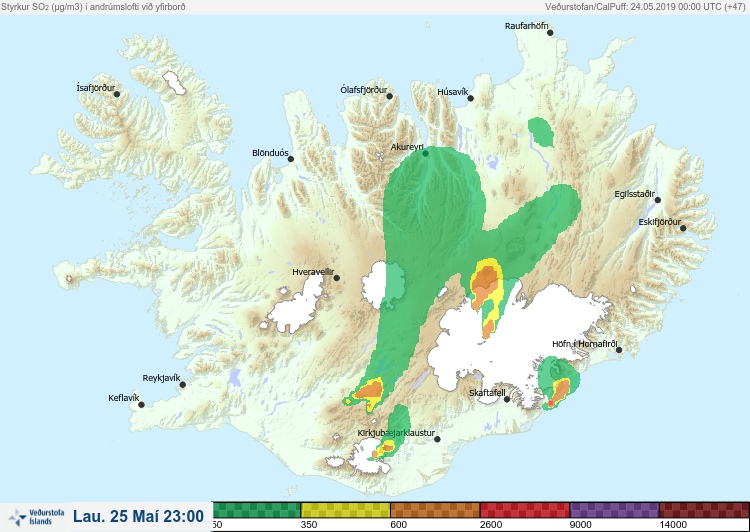Click the Egilsstaðir marker dot

click(658, 200)
